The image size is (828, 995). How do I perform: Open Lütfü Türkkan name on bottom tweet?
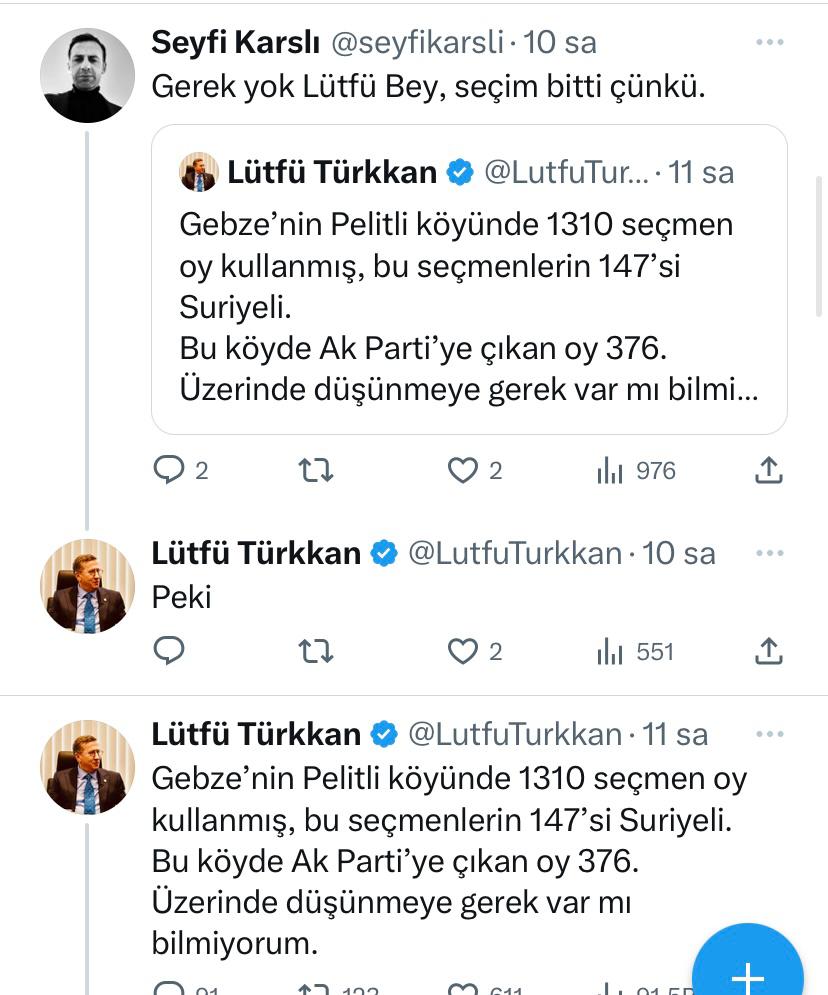coord(256,735)
